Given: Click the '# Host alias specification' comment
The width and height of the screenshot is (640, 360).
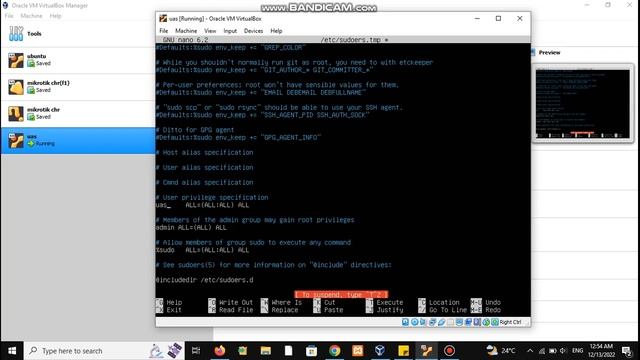Looking at the screenshot, I should [204, 152].
